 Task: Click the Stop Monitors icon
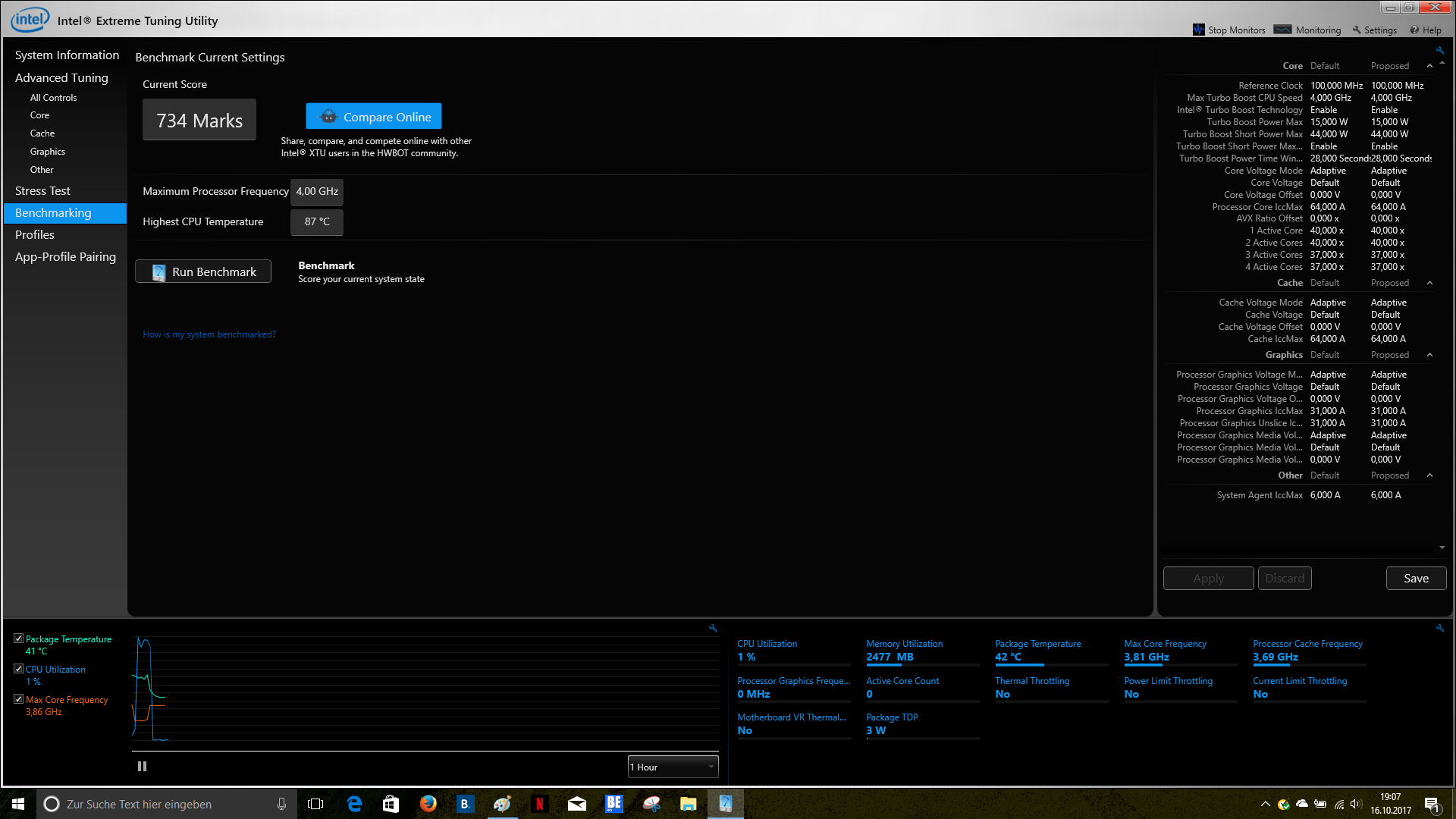[x=1198, y=30]
